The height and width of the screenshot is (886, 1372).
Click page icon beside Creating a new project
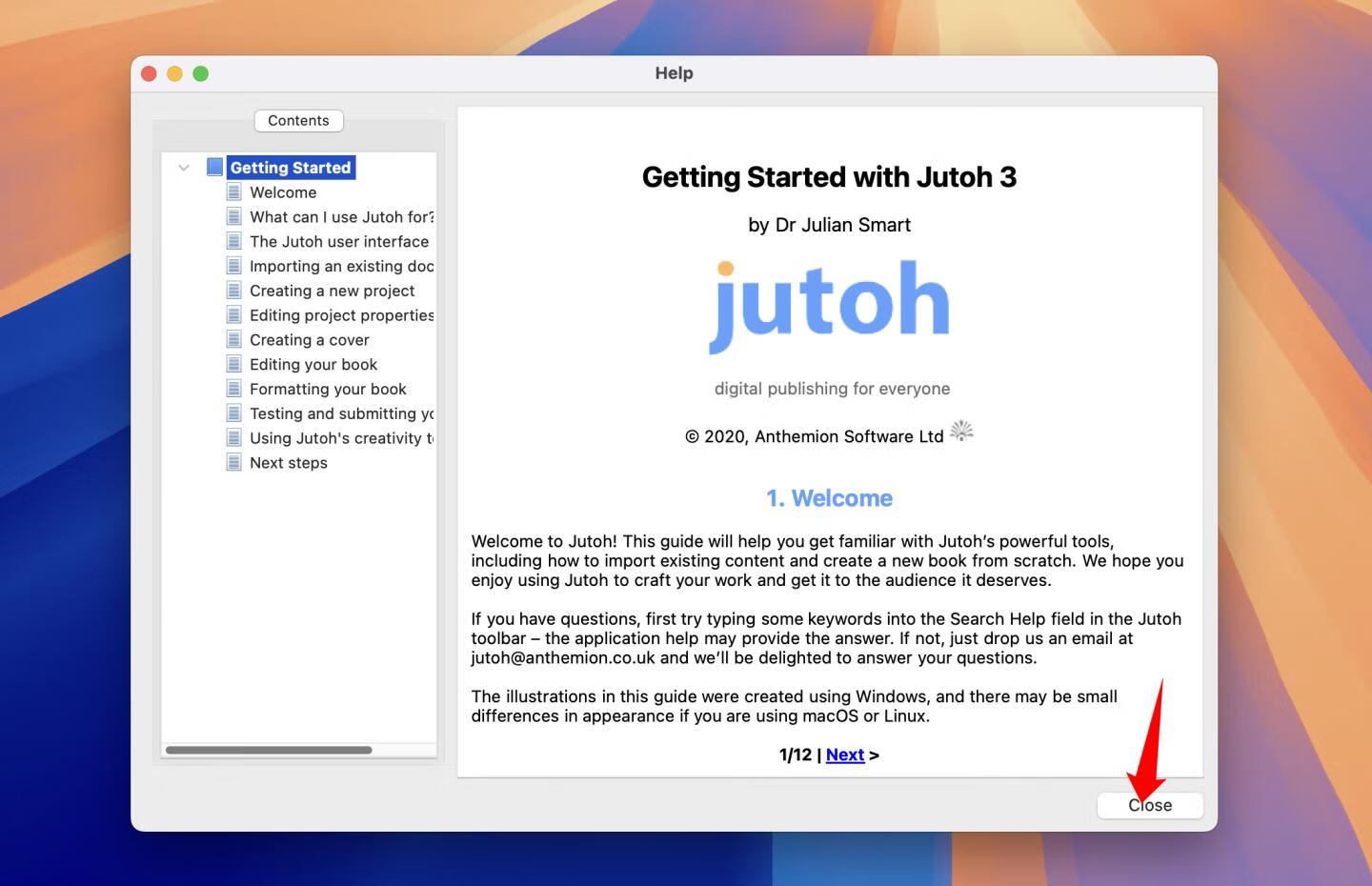click(x=233, y=291)
